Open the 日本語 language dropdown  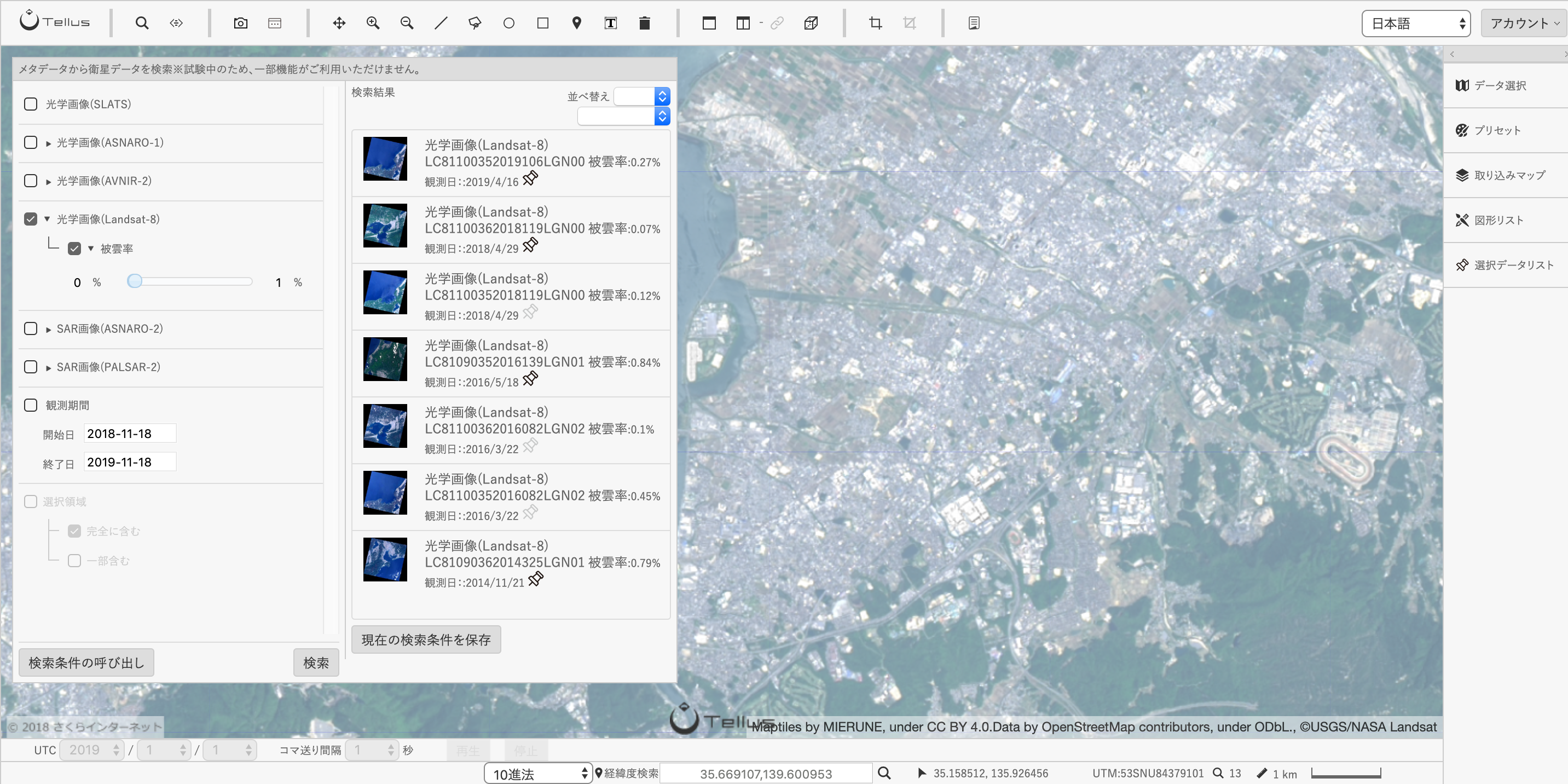tap(1416, 23)
